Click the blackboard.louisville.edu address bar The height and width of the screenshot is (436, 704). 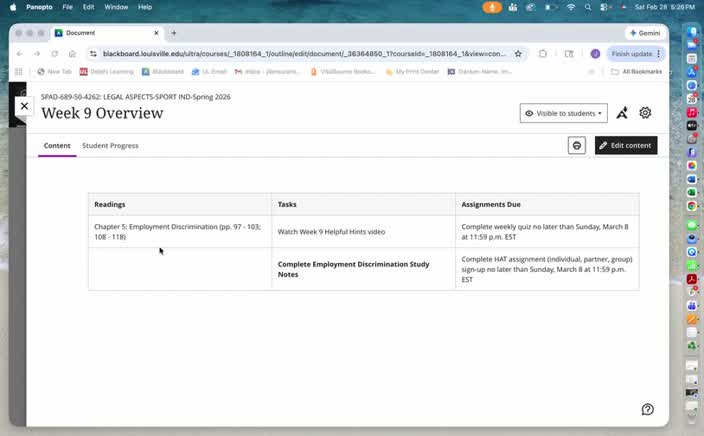click(x=304, y=54)
